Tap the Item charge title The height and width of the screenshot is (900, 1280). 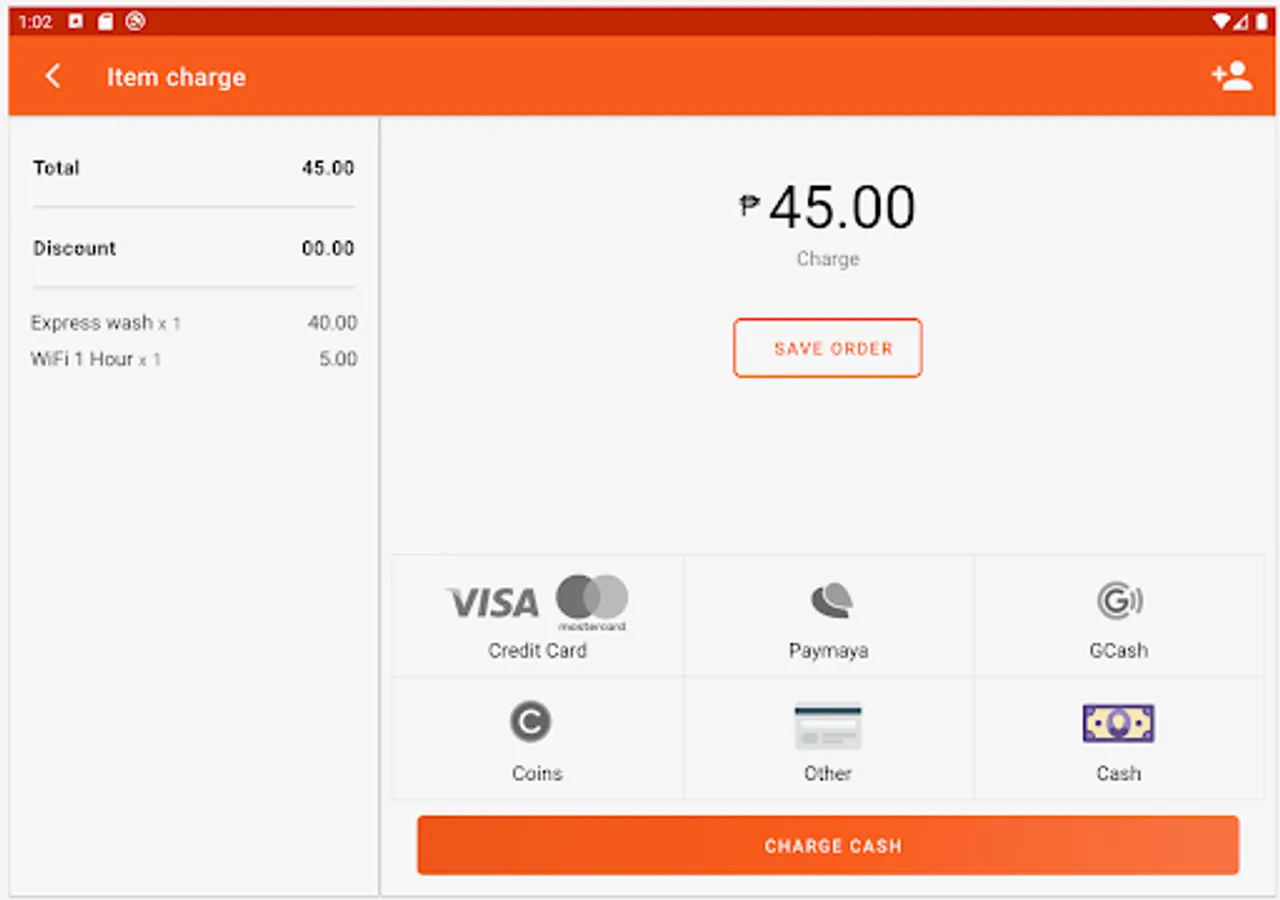[176, 77]
